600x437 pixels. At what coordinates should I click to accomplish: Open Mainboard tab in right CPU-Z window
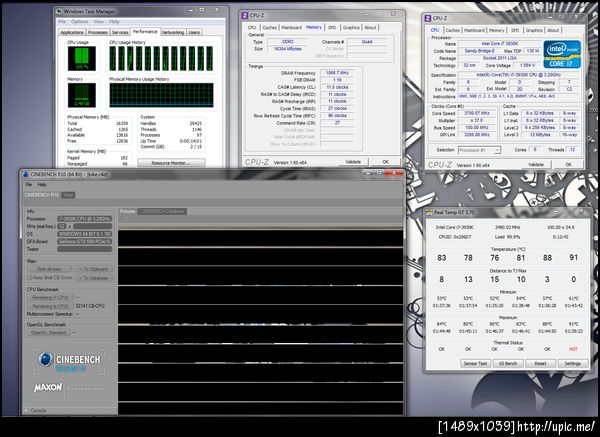pyautogui.click(x=474, y=30)
